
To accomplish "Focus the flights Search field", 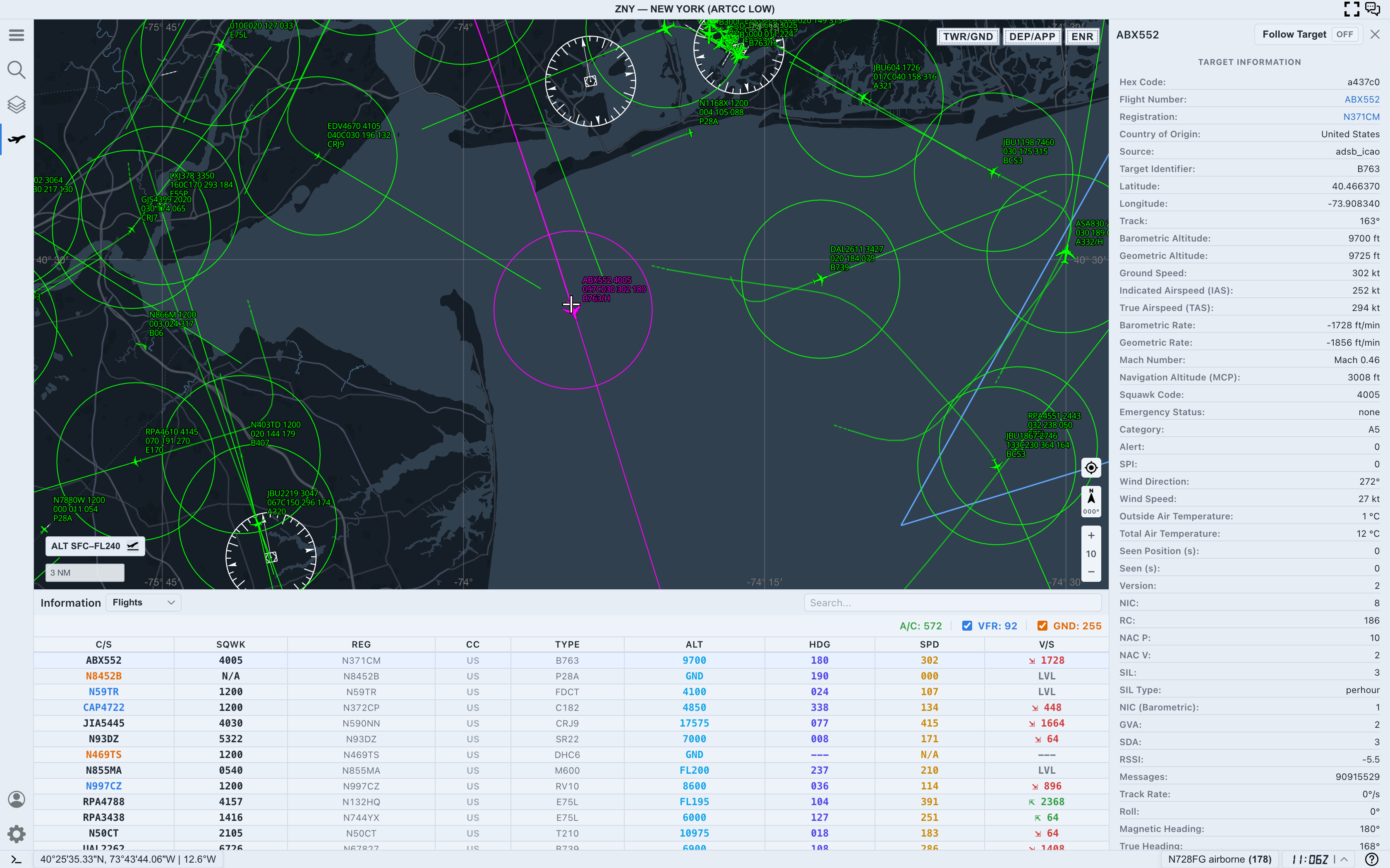I will pos(952,602).
